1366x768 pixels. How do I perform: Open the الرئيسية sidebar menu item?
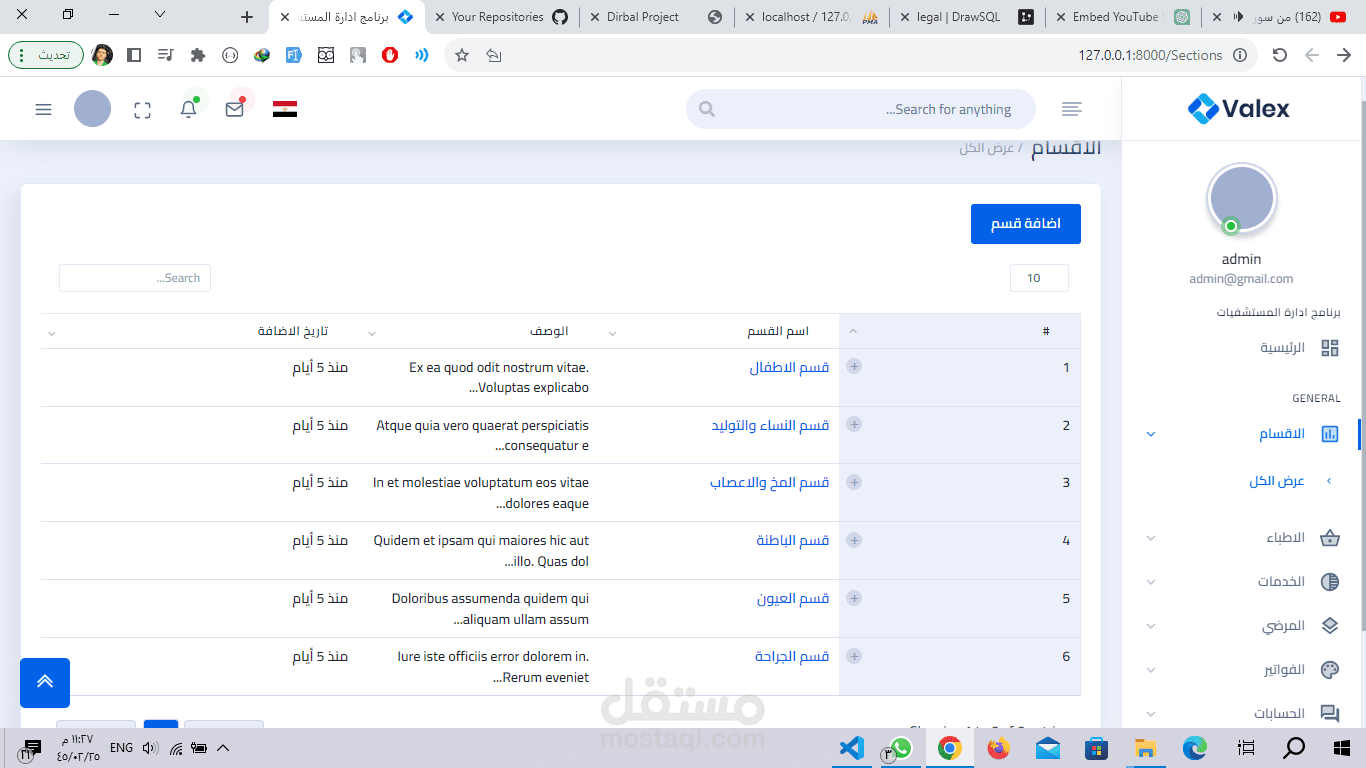pos(1282,348)
